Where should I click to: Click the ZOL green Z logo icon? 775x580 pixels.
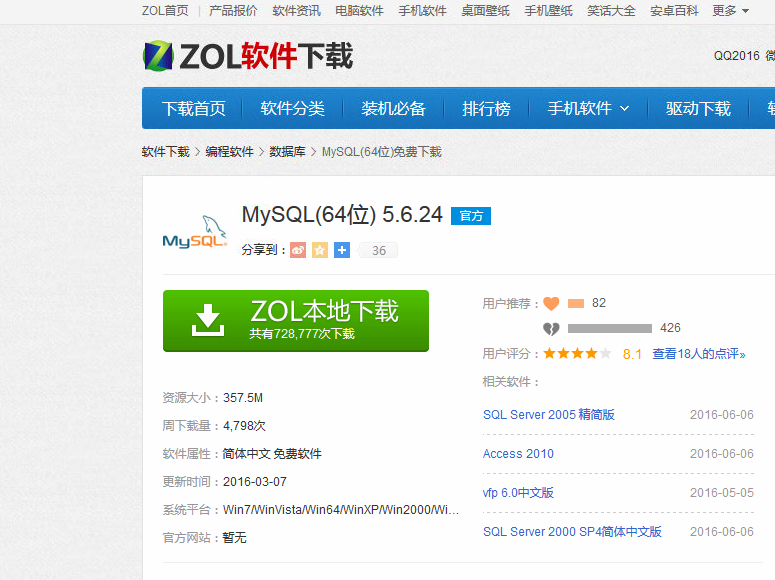coord(158,56)
